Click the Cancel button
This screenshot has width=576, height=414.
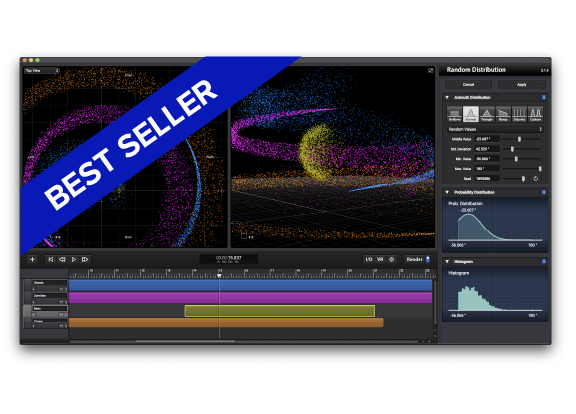468,84
